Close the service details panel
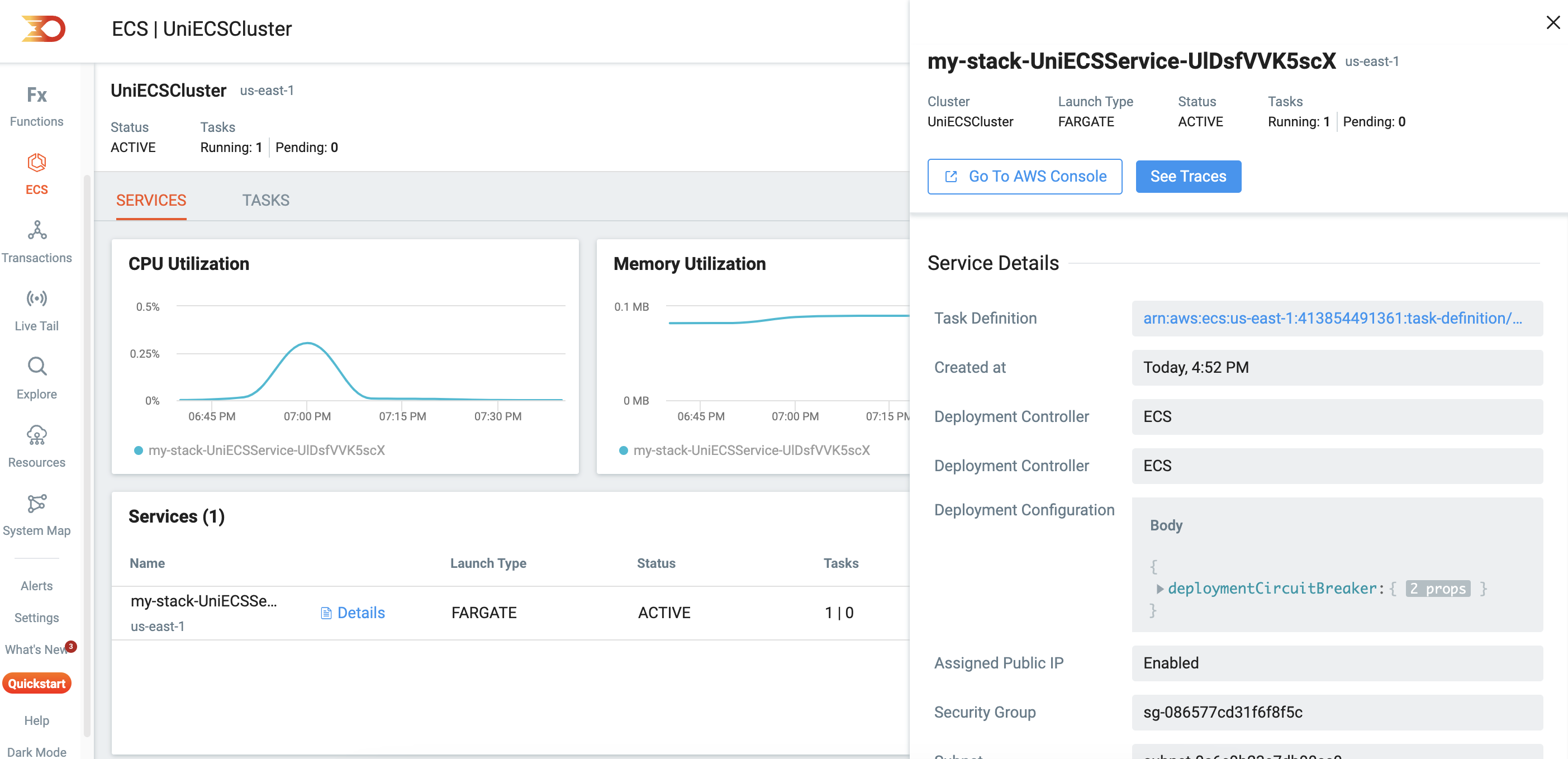This screenshot has width=1568, height=759. [1553, 22]
